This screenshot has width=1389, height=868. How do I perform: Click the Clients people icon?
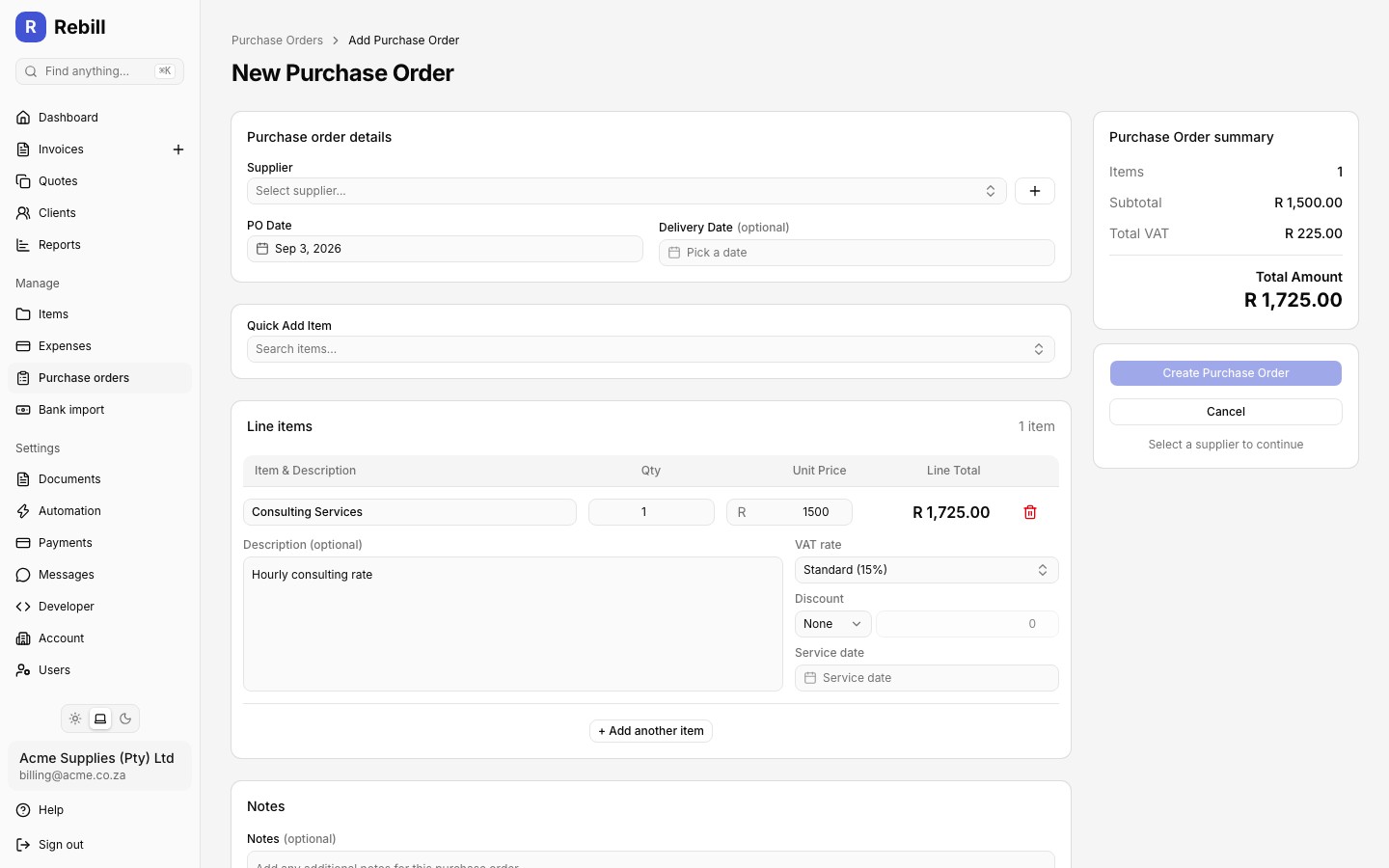(23, 213)
